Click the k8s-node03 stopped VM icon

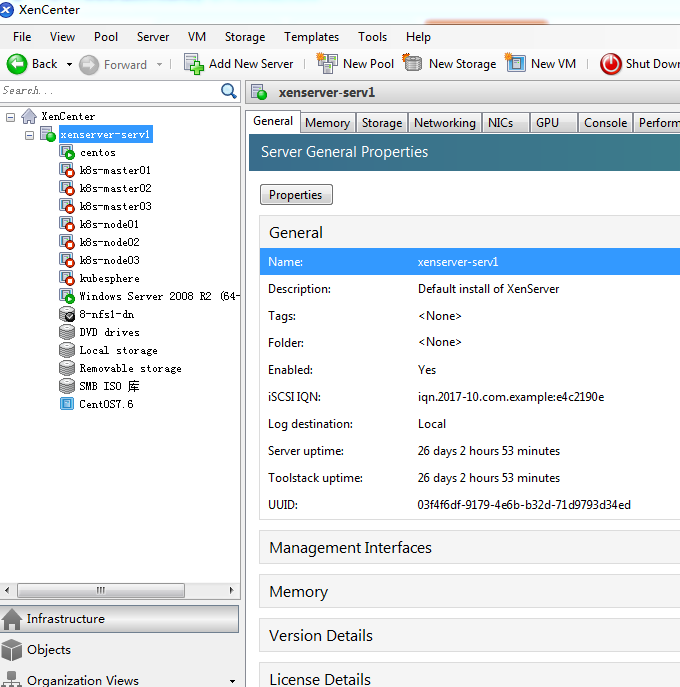(x=67, y=260)
